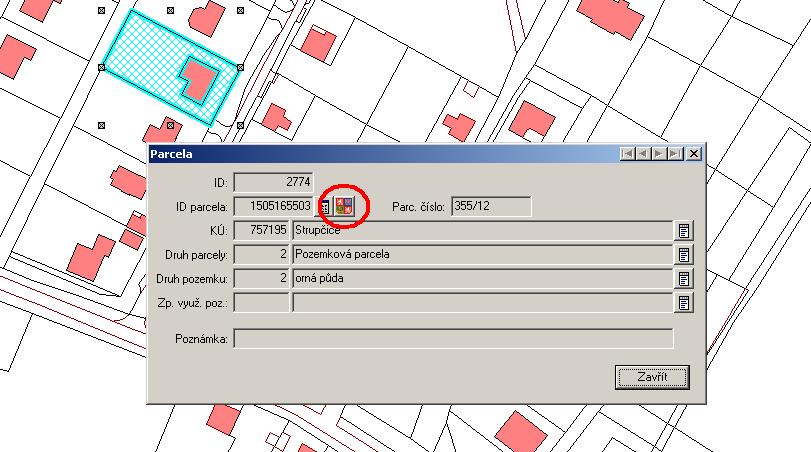Viewport: 811px width, 452px height.
Task: Click the orná půda field
Action: [x=482, y=278]
